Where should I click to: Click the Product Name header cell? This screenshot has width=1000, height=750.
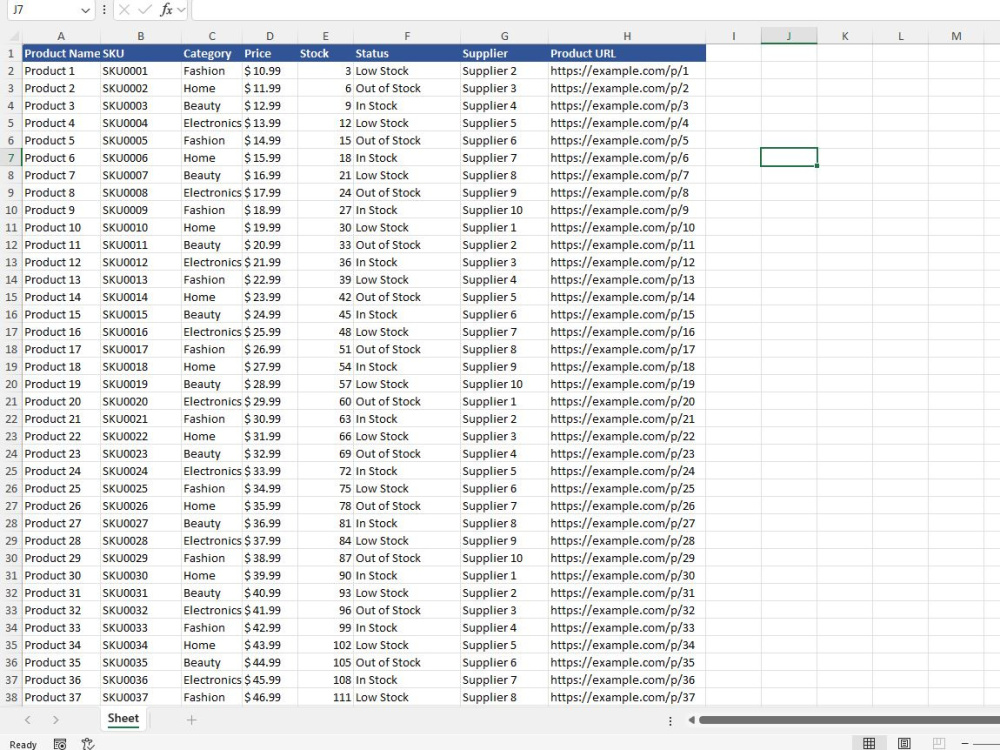pyautogui.click(x=61, y=54)
